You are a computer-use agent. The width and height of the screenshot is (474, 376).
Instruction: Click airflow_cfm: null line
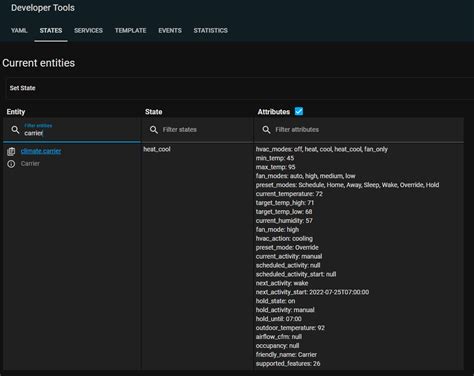point(279,337)
